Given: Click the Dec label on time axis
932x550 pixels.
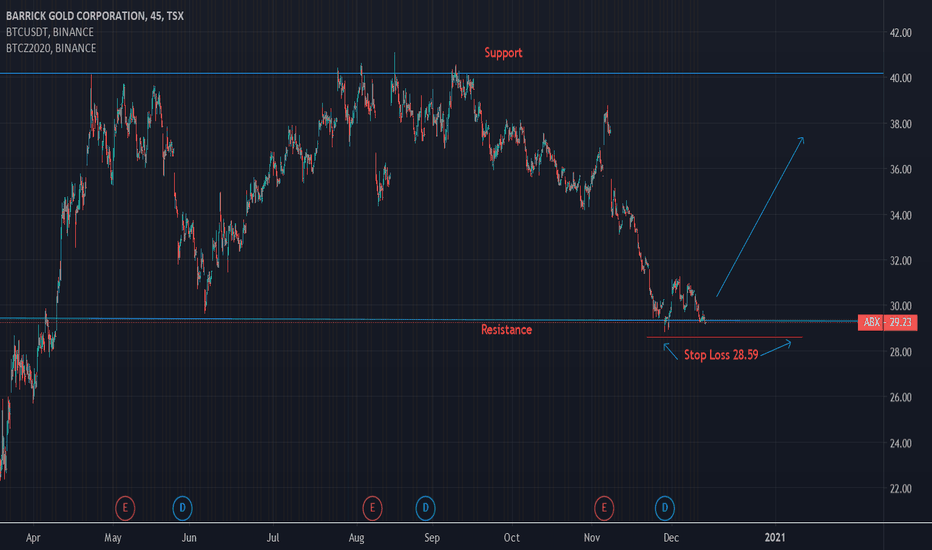Looking at the screenshot, I should [x=671, y=538].
